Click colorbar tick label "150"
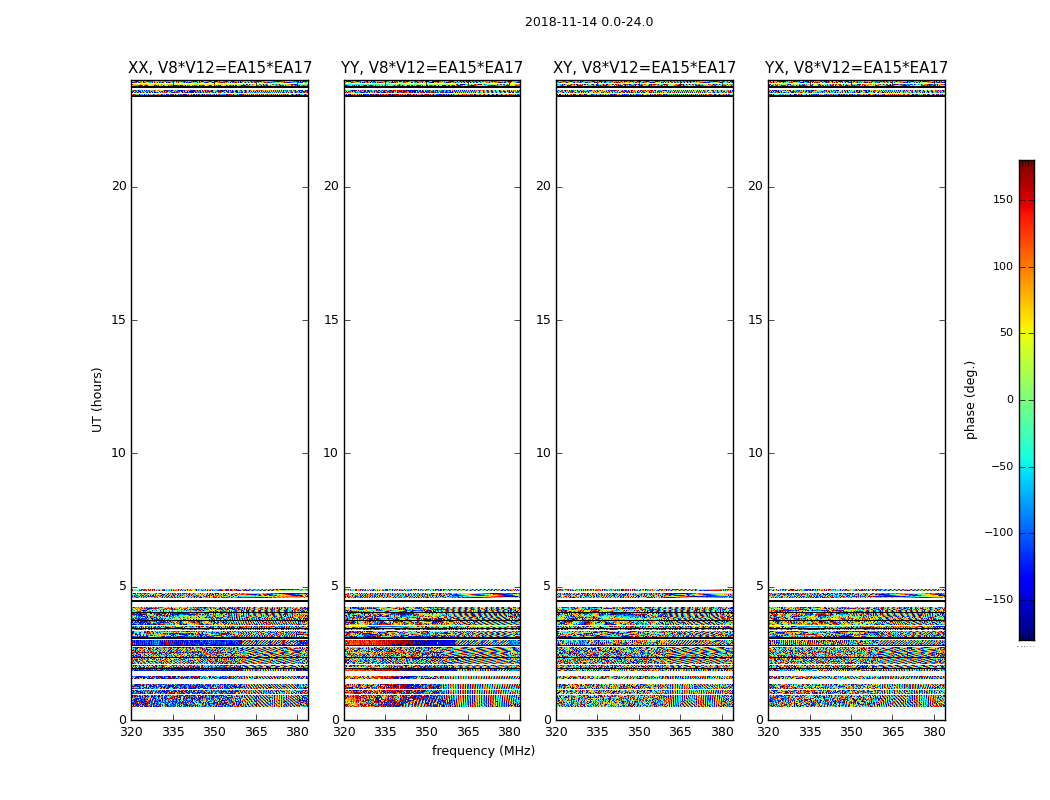 pos(1003,199)
